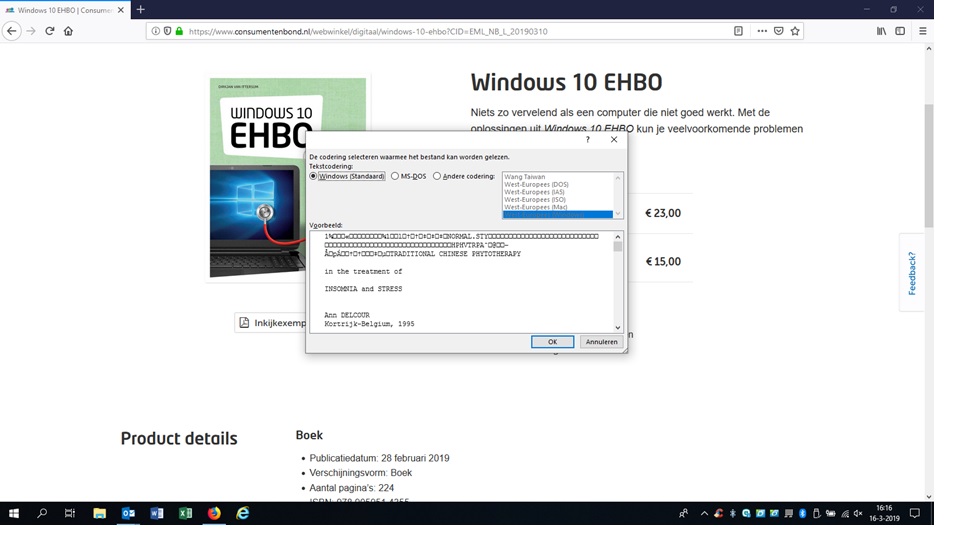Bookmark this page with the star

tap(795, 31)
